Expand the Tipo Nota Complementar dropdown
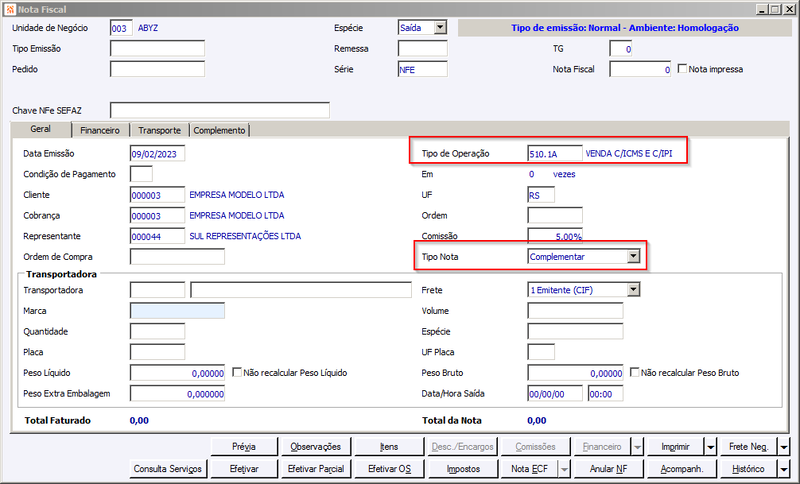Viewport: 800px width, 484px height. 633,256
